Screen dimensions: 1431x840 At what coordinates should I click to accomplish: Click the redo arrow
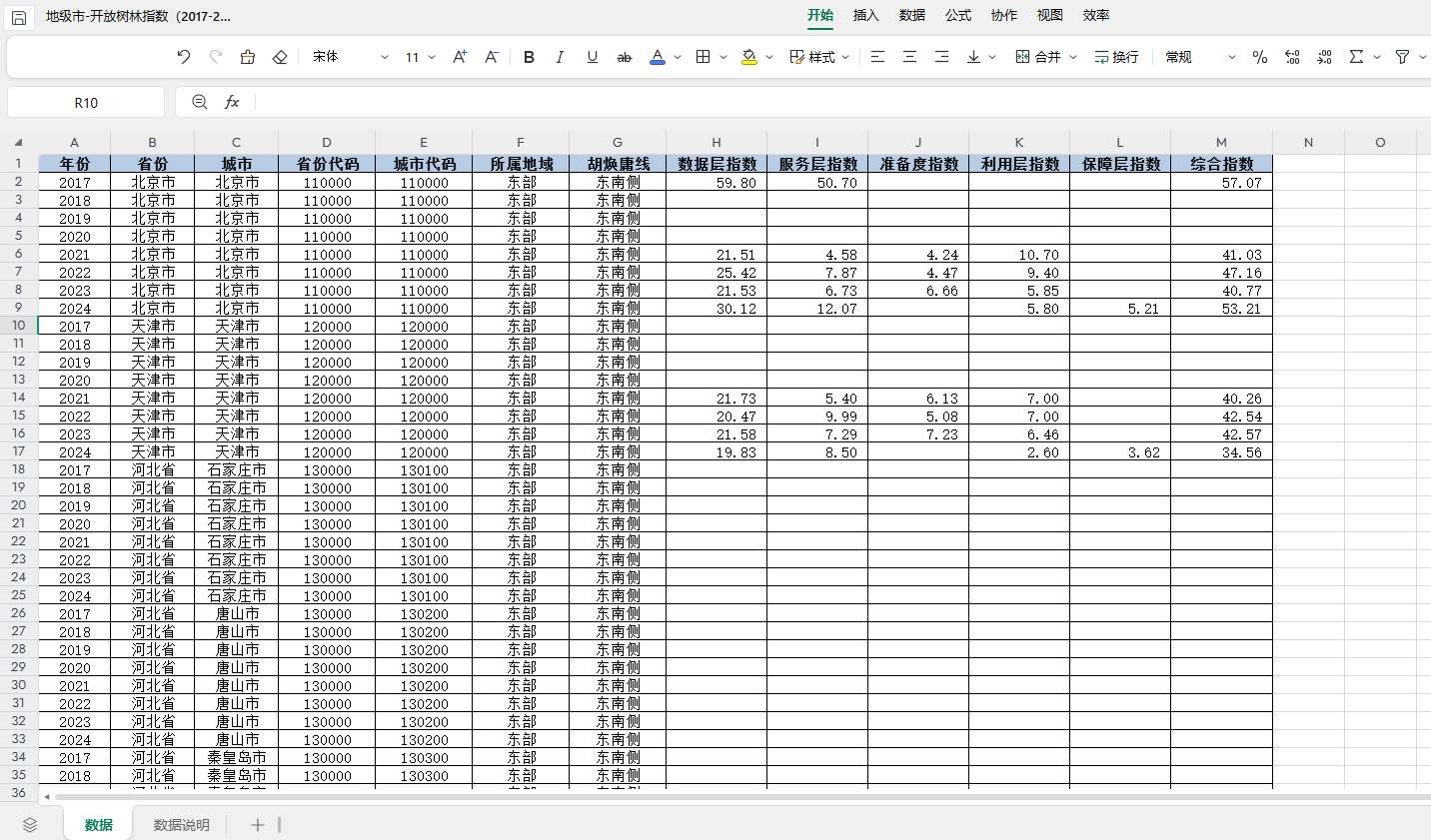pyautogui.click(x=215, y=57)
